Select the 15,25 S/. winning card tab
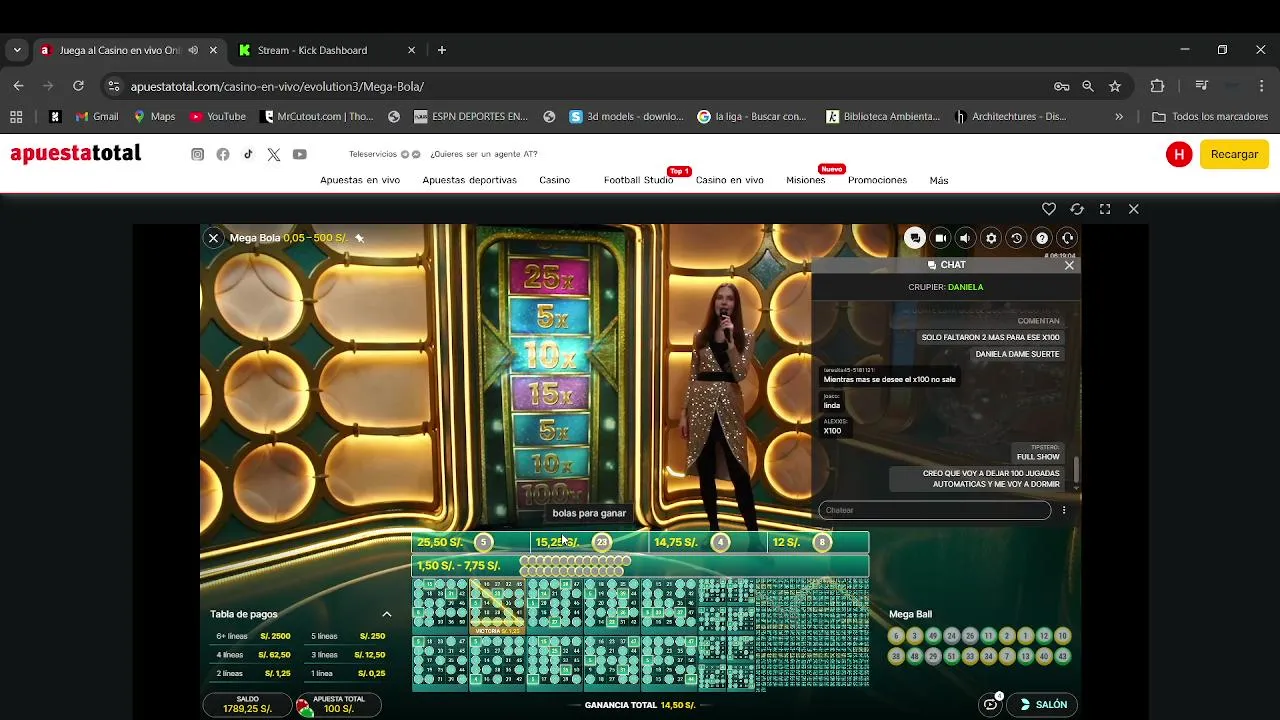Viewport: 1280px width, 720px height. pyautogui.click(x=590, y=542)
